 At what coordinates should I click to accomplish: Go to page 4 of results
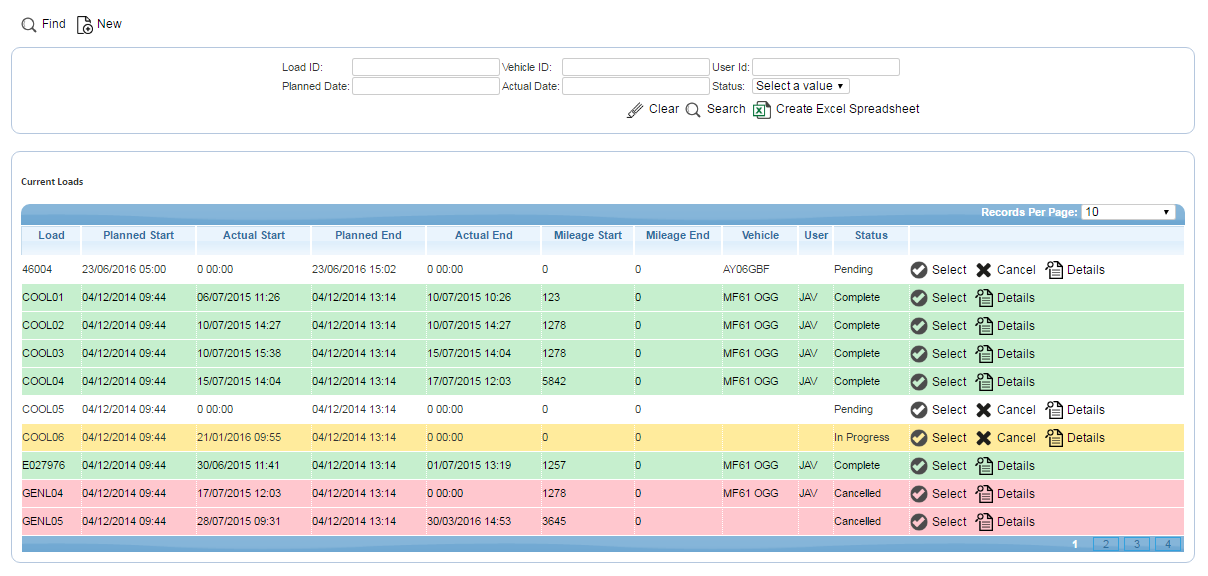1168,544
